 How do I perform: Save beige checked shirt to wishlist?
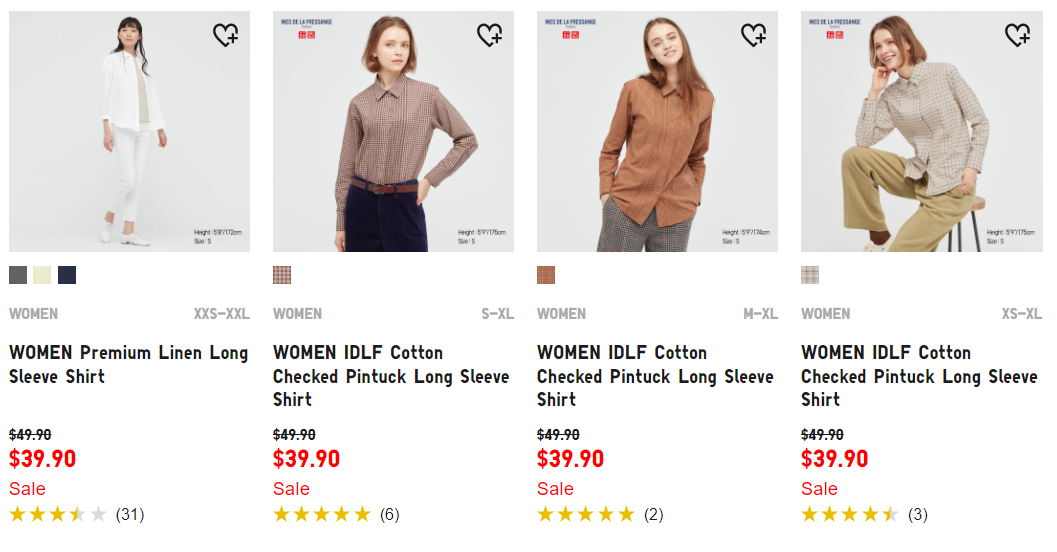(x=1017, y=34)
